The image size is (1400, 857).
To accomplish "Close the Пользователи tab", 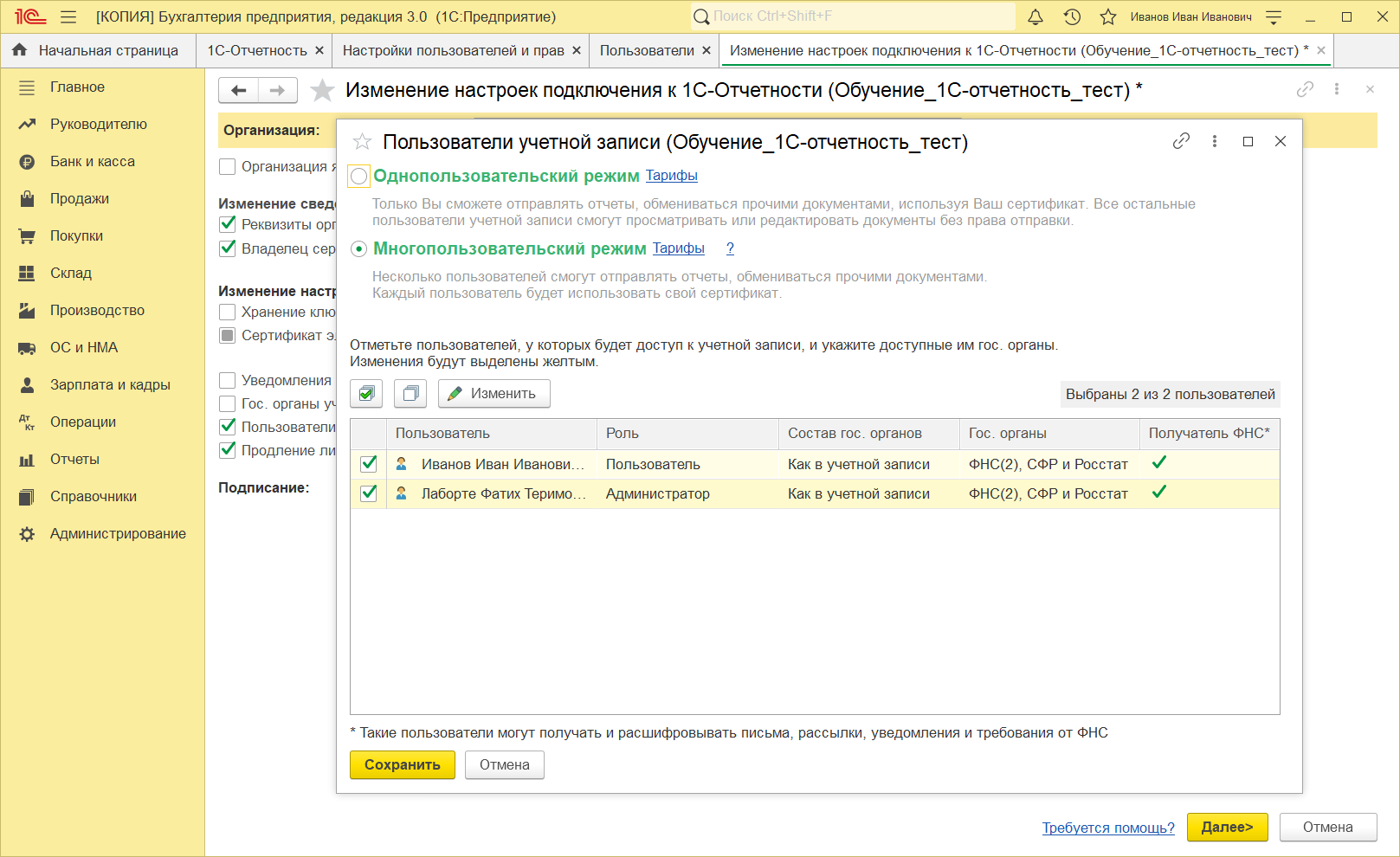I will [x=706, y=50].
